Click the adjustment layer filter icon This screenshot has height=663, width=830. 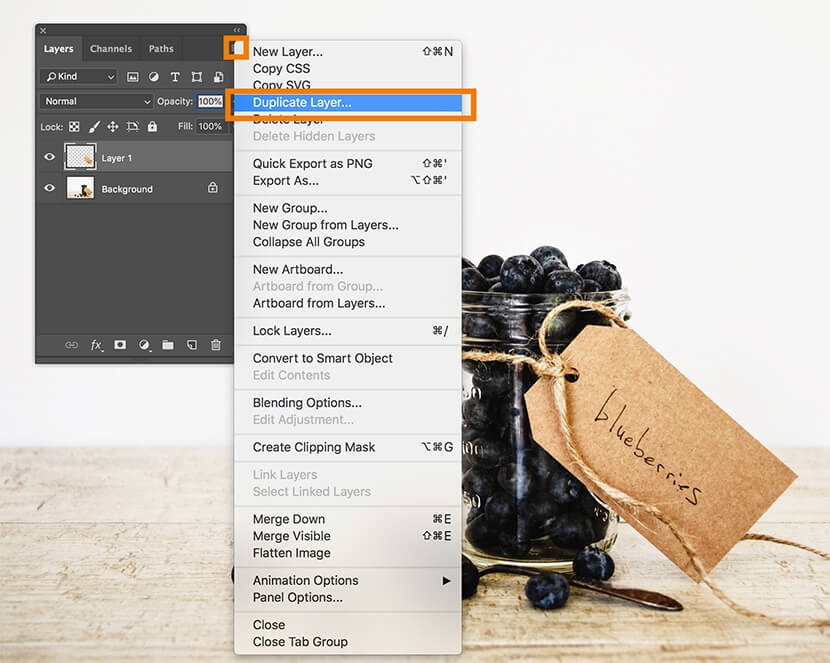[154, 77]
